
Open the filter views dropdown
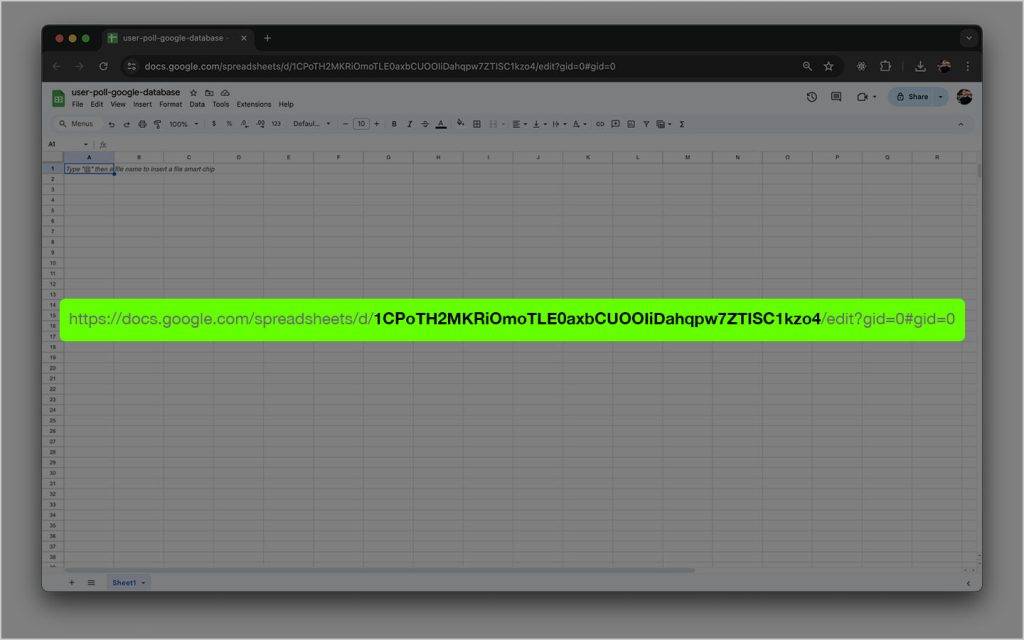664,124
